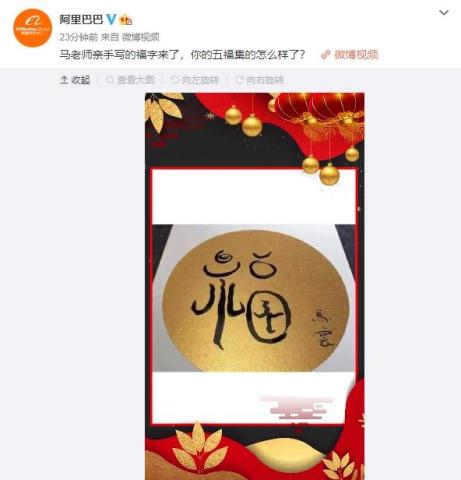Click the membership badge beside verified icon
The width and height of the screenshot is (461, 480).
point(126,20)
